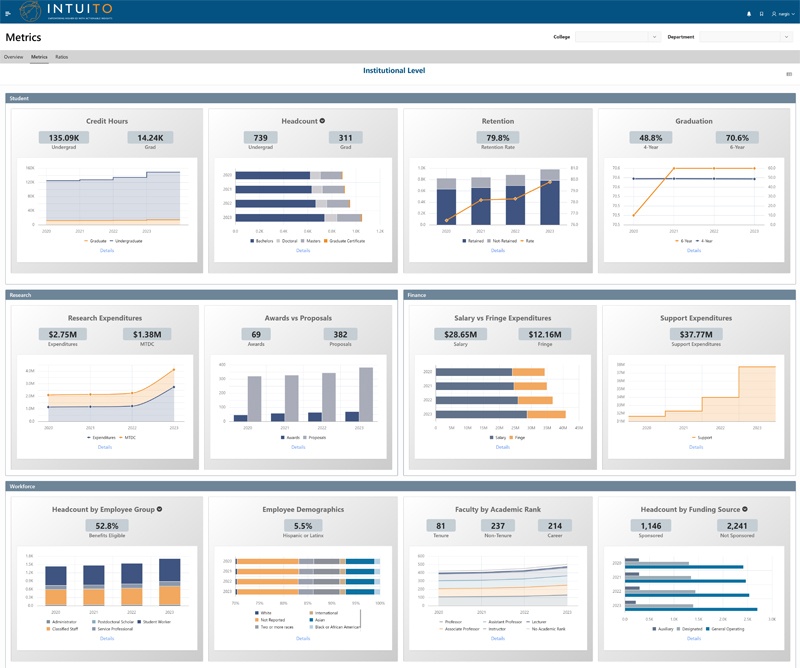Toggle the General Operating legend item
This screenshot has width=800, height=668.
[x=725, y=629]
